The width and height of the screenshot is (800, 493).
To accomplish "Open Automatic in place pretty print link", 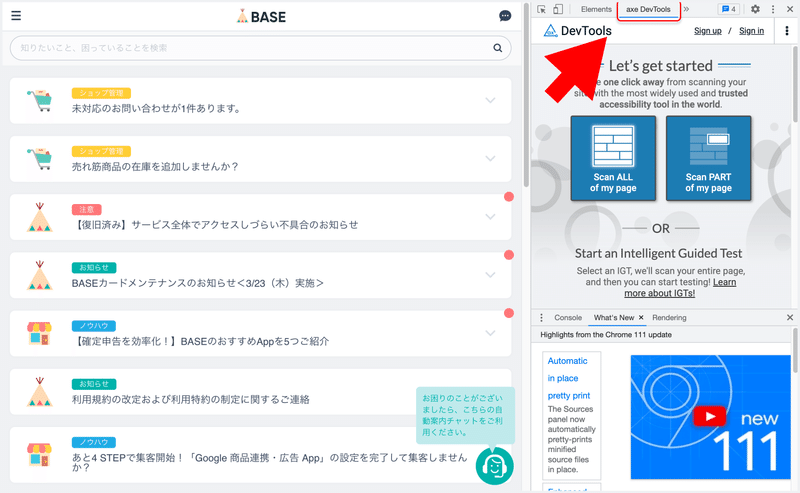I will [x=568, y=378].
